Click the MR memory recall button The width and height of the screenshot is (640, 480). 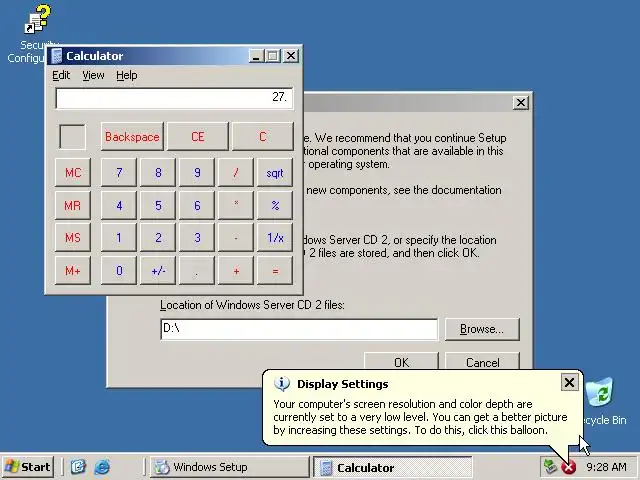73,205
